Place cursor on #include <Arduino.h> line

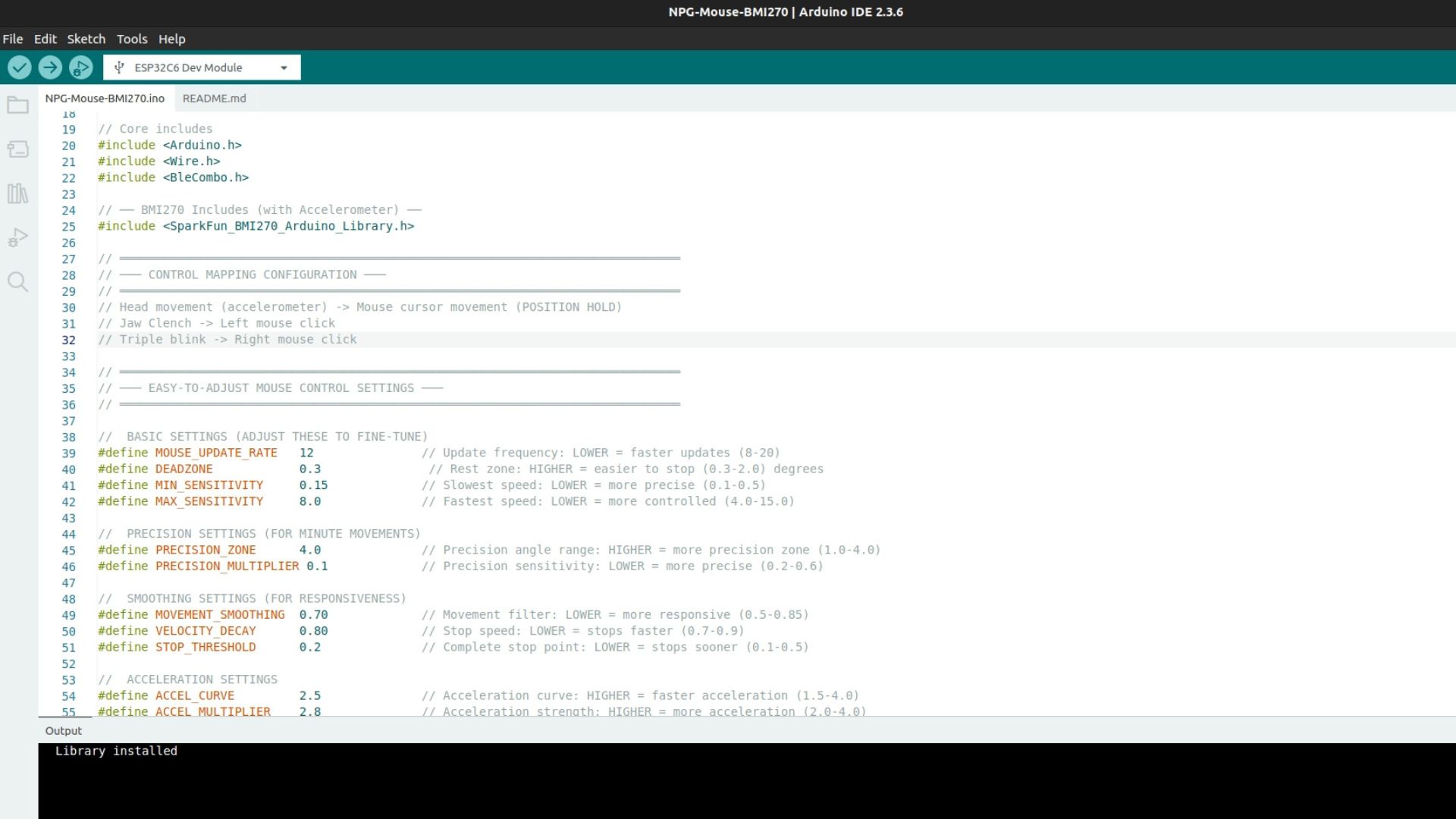(x=170, y=145)
